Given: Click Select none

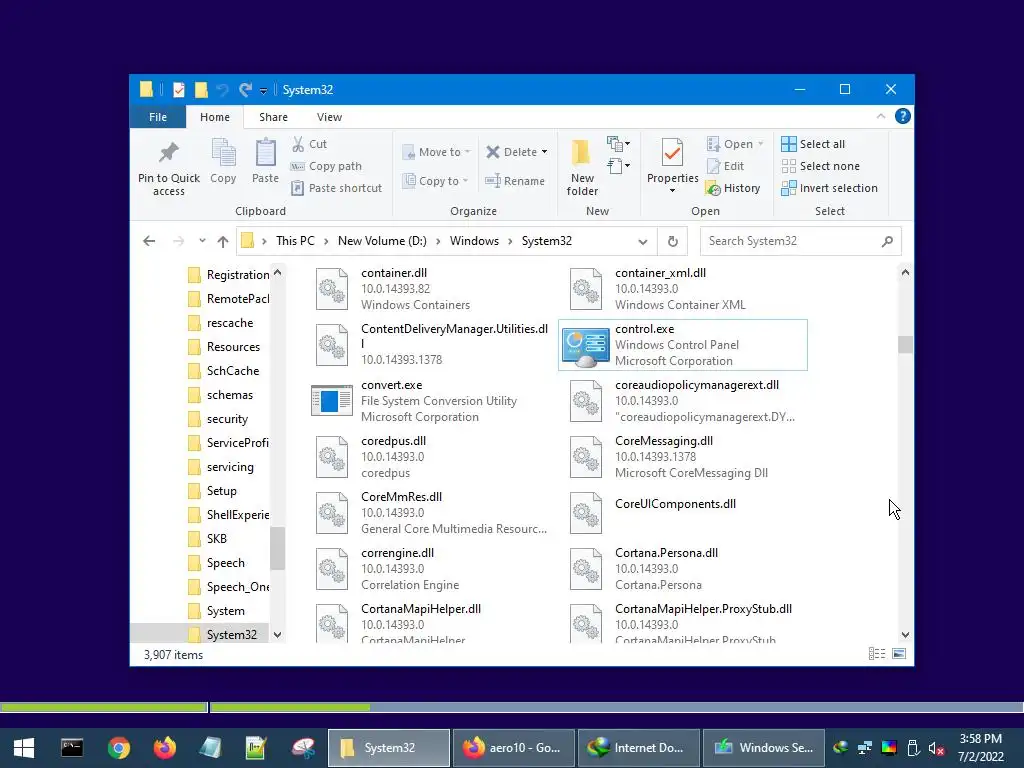Looking at the screenshot, I should coord(821,166).
